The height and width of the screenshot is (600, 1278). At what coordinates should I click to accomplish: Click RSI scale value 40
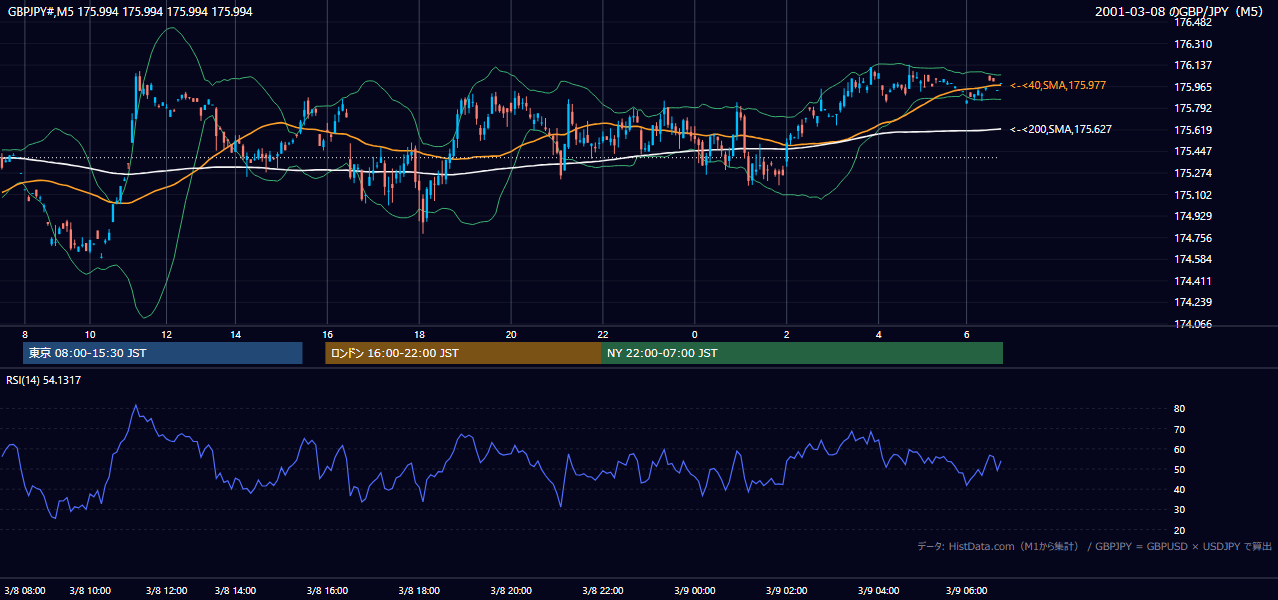click(x=1180, y=489)
